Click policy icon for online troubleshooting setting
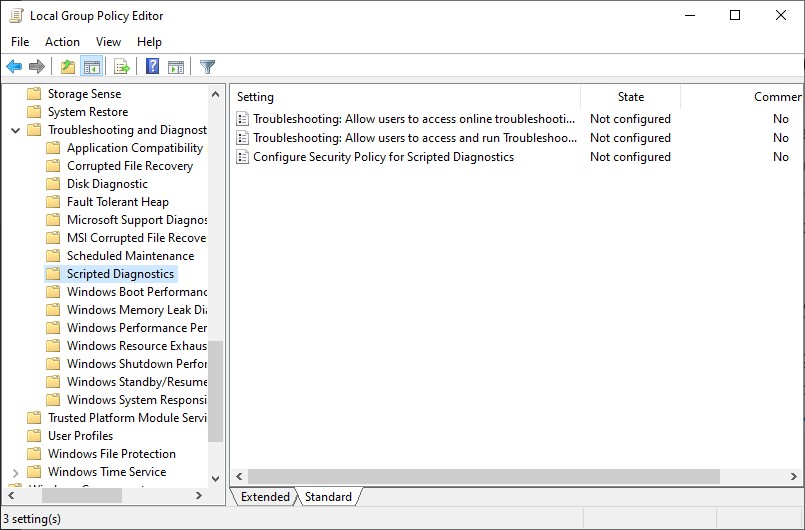805x530 pixels. tap(242, 119)
